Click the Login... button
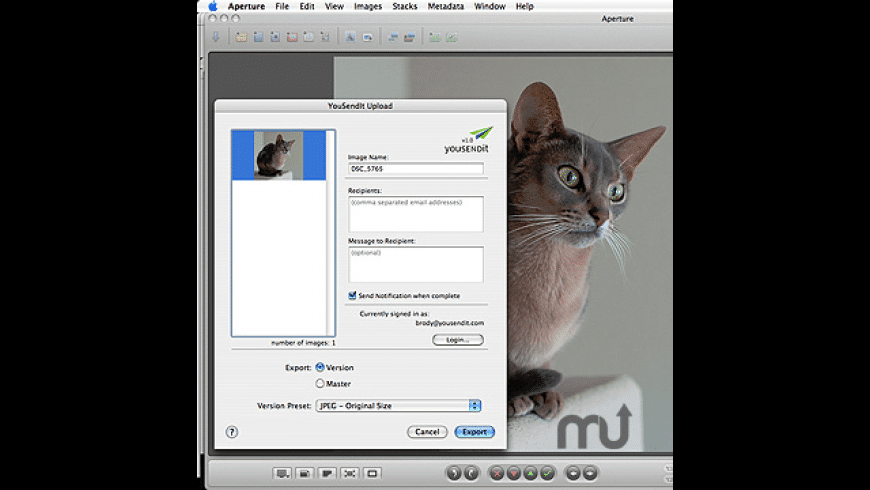Image resolution: width=870 pixels, height=490 pixels. click(458, 340)
